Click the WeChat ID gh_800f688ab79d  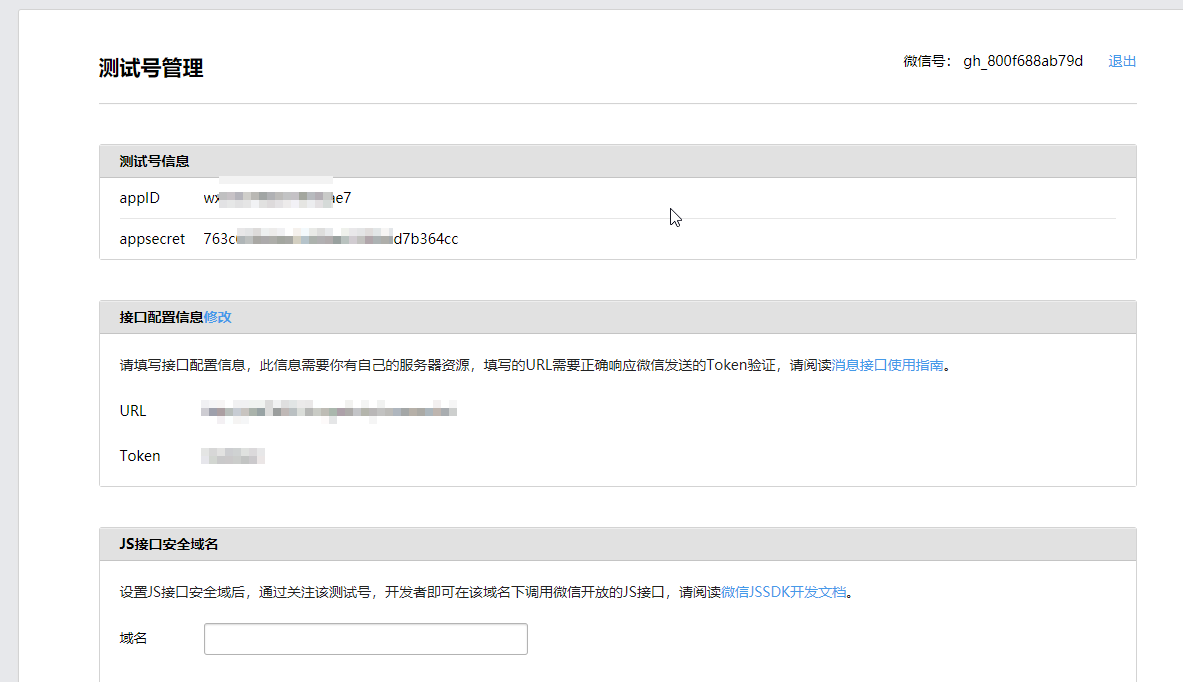[x=1021, y=60]
